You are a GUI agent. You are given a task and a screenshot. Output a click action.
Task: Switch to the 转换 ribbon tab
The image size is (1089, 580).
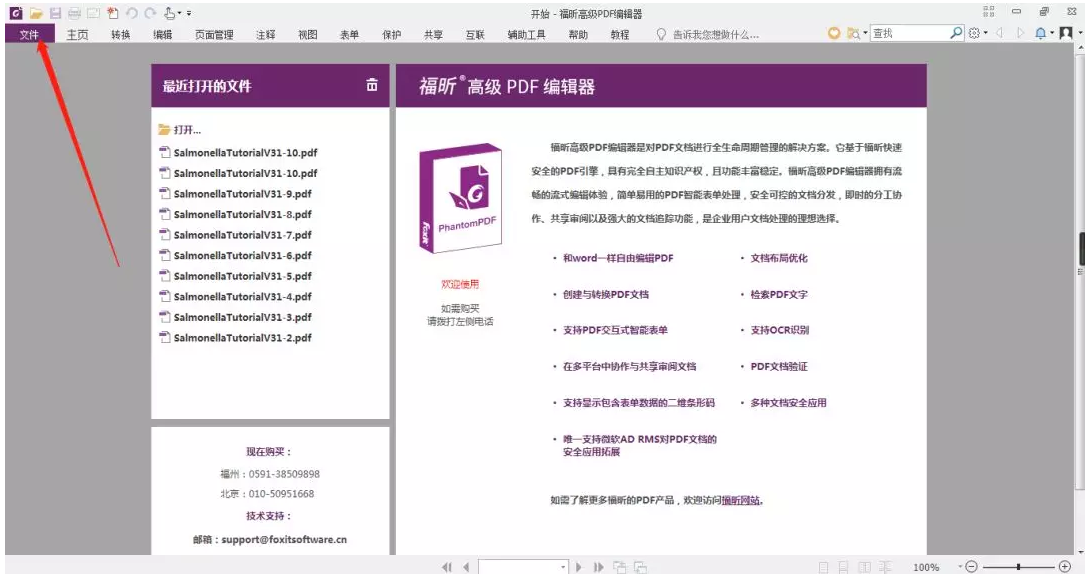point(121,34)
